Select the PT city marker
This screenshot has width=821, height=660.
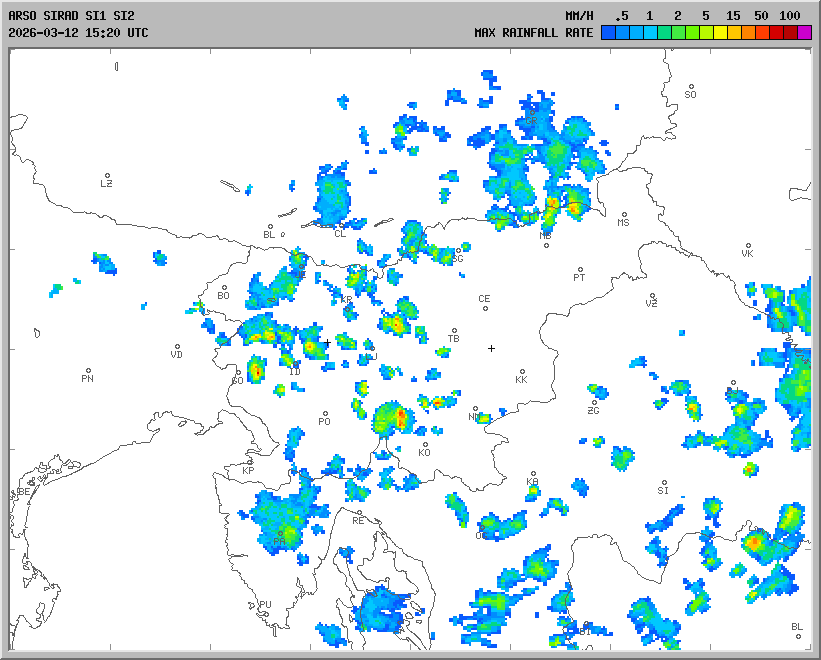[579, 270]
